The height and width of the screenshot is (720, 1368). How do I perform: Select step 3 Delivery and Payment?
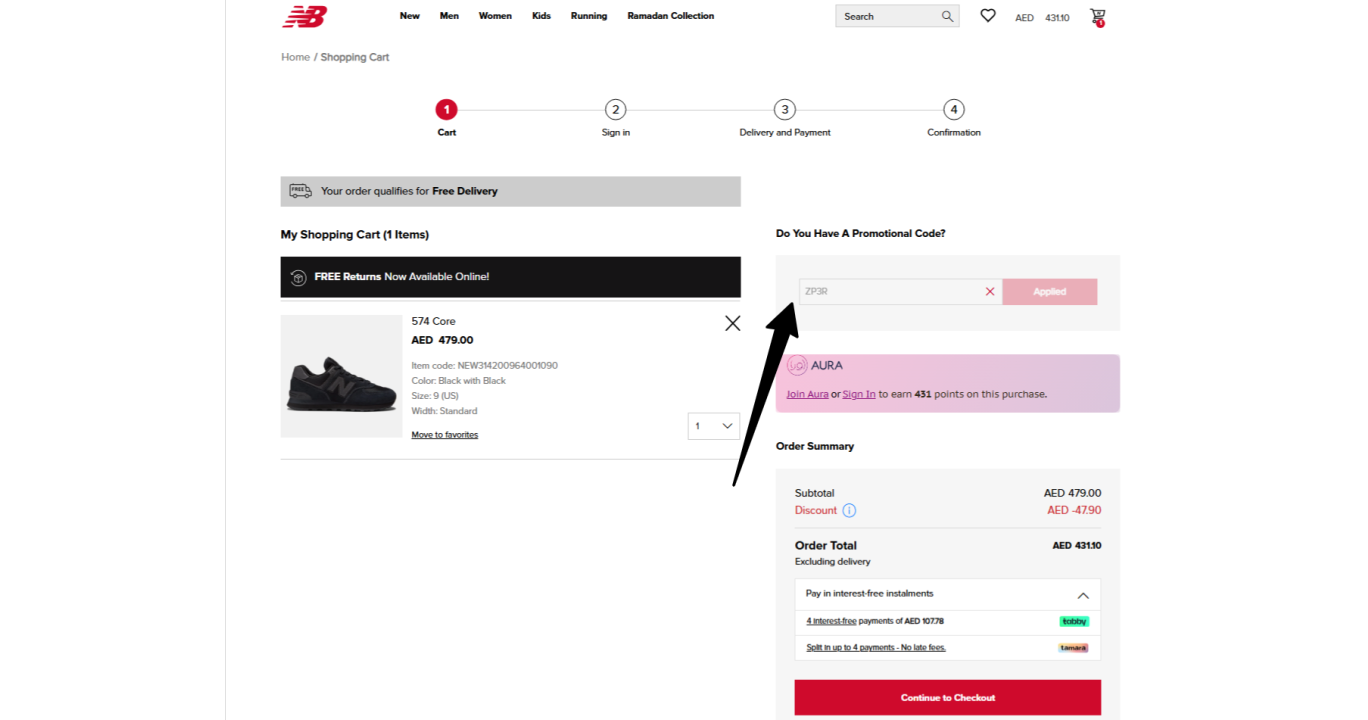pos(785,110)
